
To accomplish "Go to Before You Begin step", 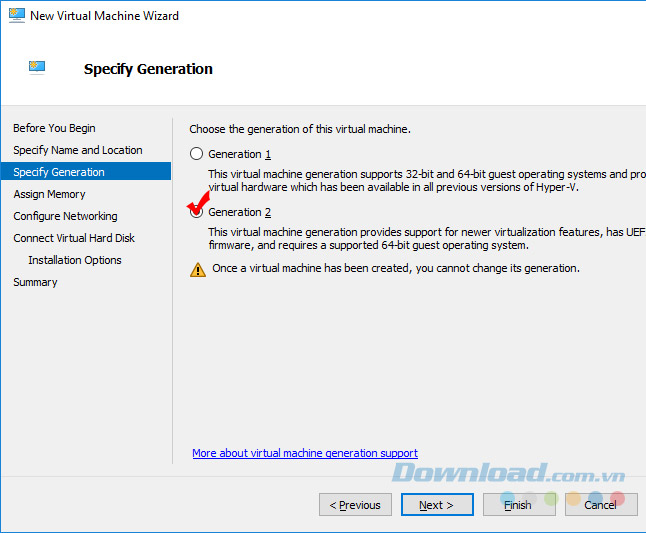I will point(55,128).
